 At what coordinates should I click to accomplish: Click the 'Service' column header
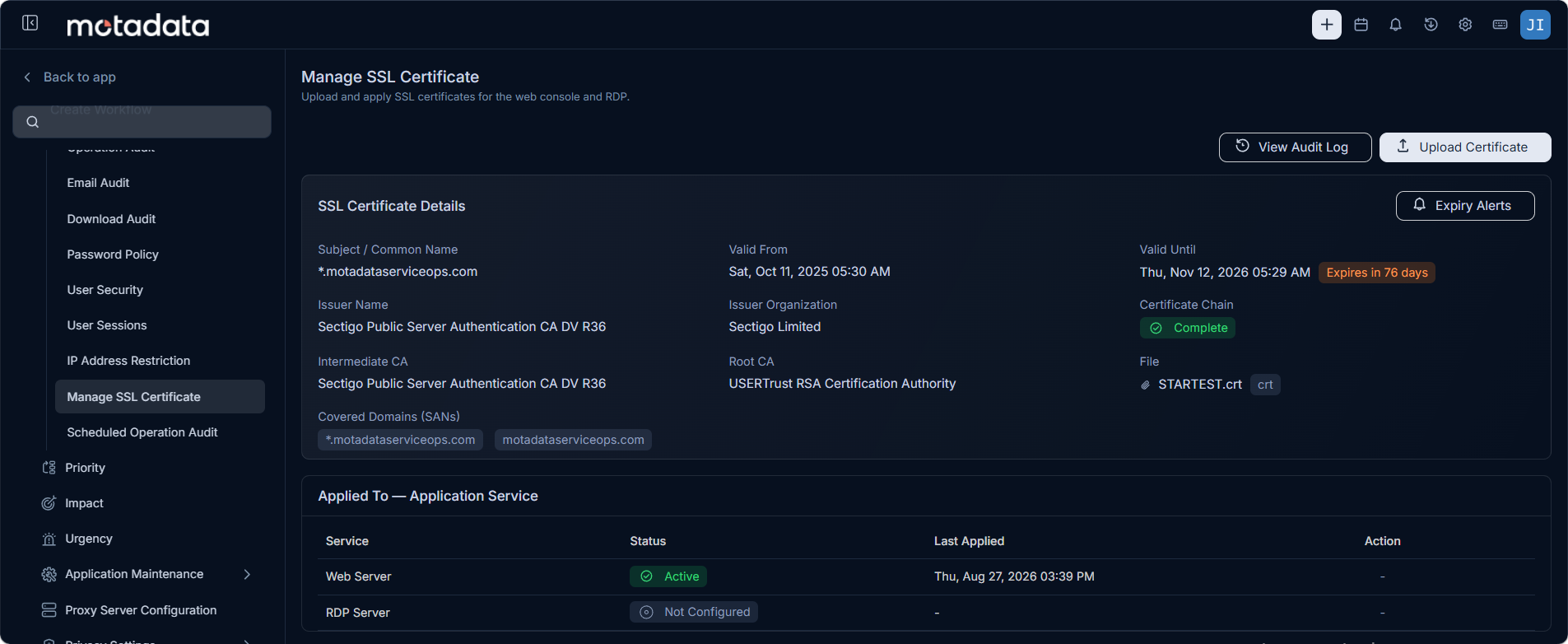click(347, 541)
